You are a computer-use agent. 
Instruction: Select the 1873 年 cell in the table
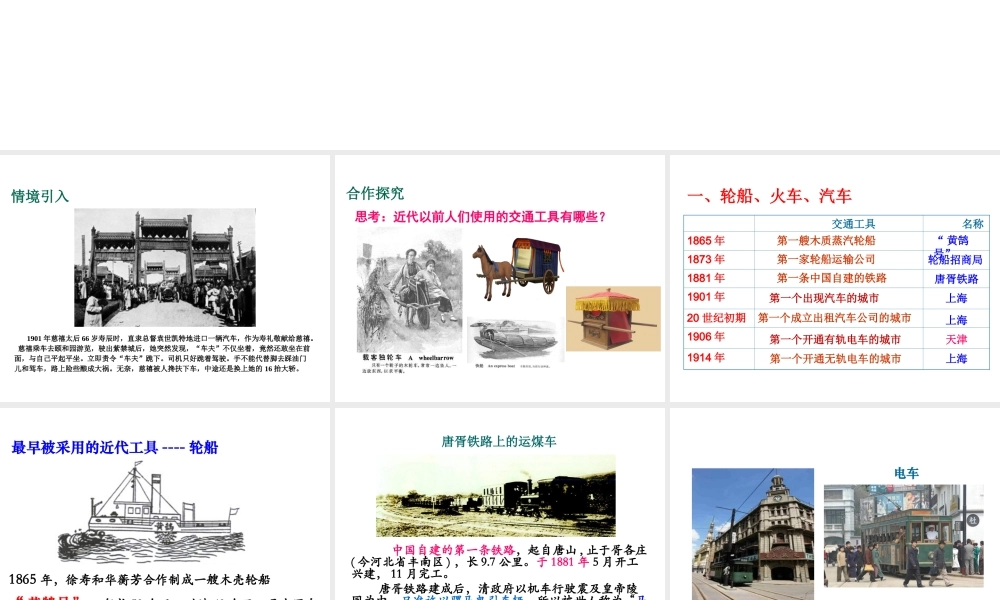(706, 259)
